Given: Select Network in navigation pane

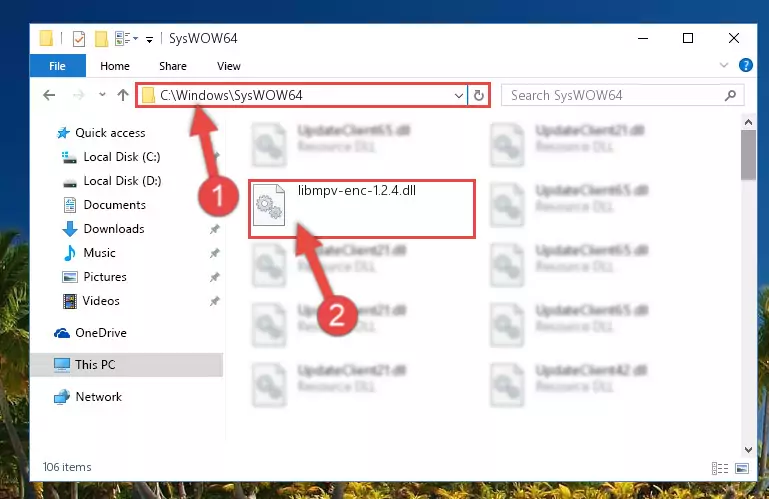Looking at the screenshot, I should 99,396.
